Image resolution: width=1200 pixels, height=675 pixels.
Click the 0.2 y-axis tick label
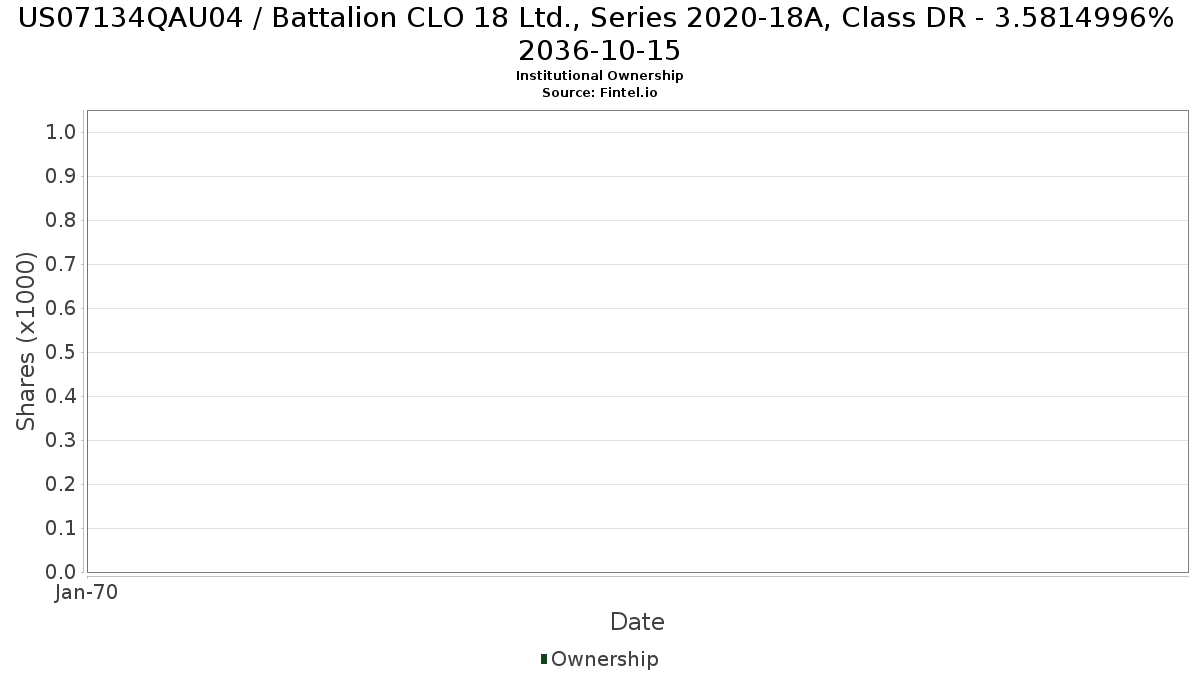tap(61, 485)
